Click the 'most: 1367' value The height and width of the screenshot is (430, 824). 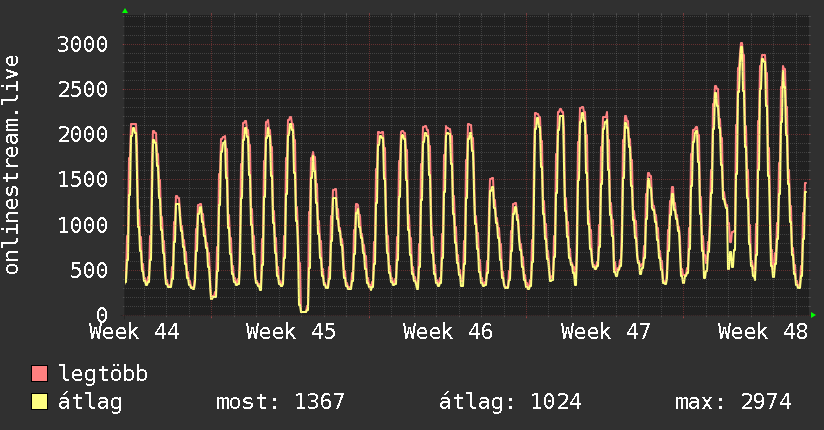coord(280,402)
